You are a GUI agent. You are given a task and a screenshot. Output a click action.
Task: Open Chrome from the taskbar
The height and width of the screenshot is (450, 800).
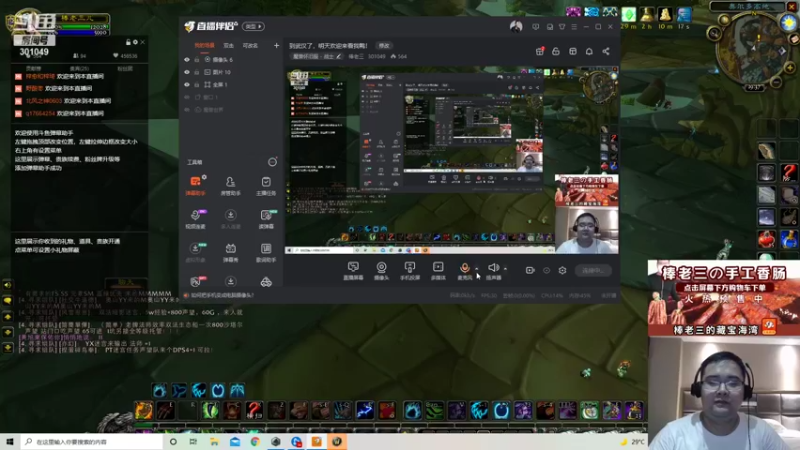[x=255, y=442]
